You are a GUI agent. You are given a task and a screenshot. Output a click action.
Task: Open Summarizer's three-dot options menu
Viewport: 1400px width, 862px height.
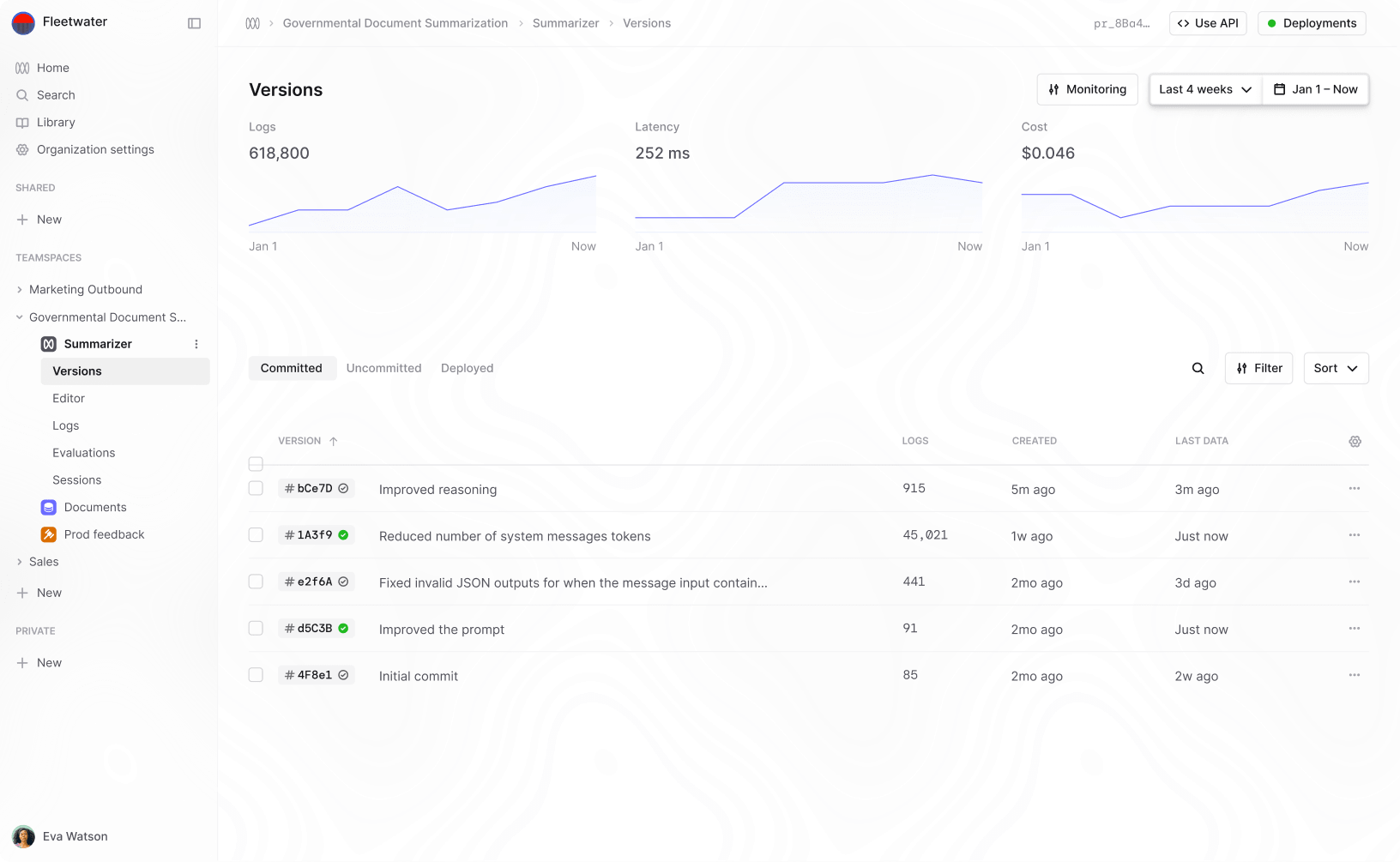(196, 344)
